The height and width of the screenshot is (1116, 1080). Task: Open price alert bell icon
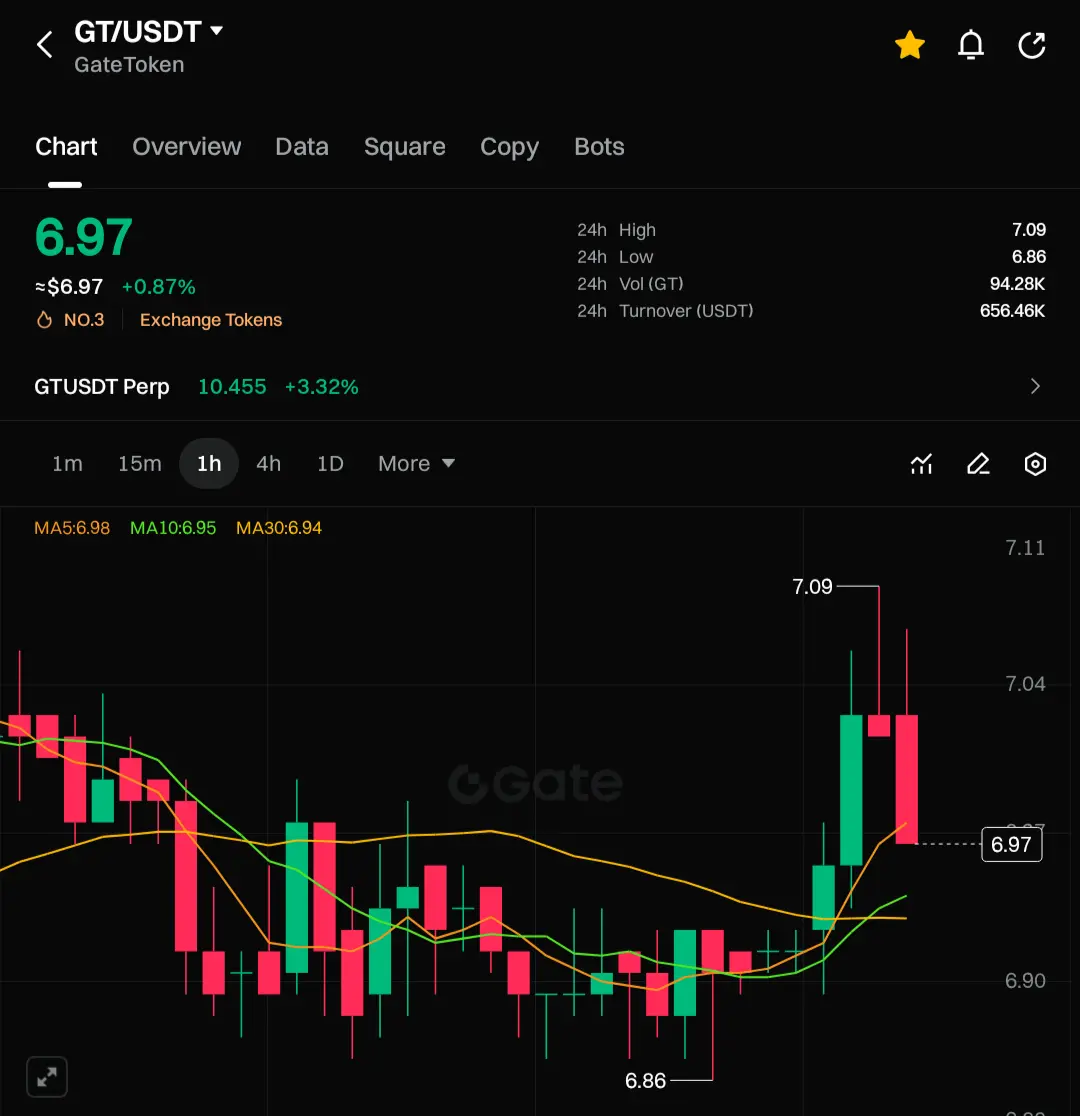[970, 45]
